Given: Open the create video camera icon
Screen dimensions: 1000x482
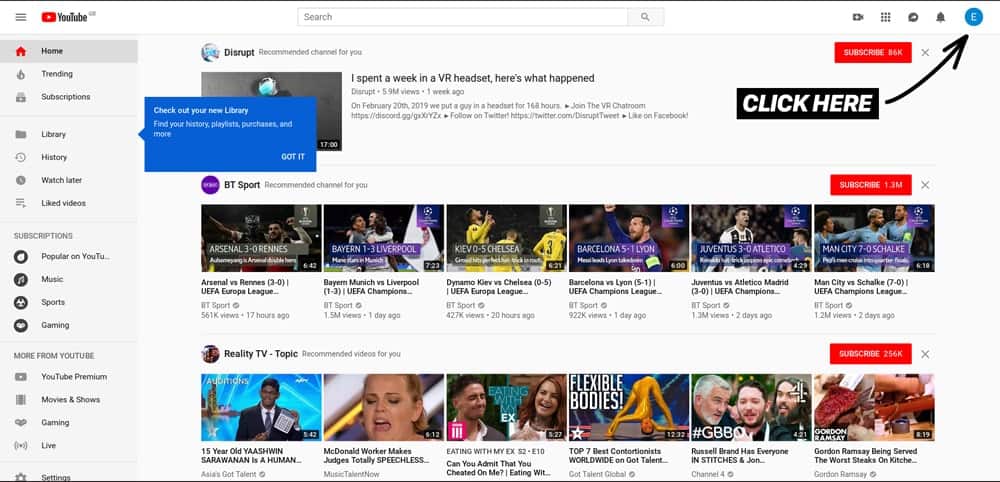Looking at the screenshot, I should pos(858,17).
